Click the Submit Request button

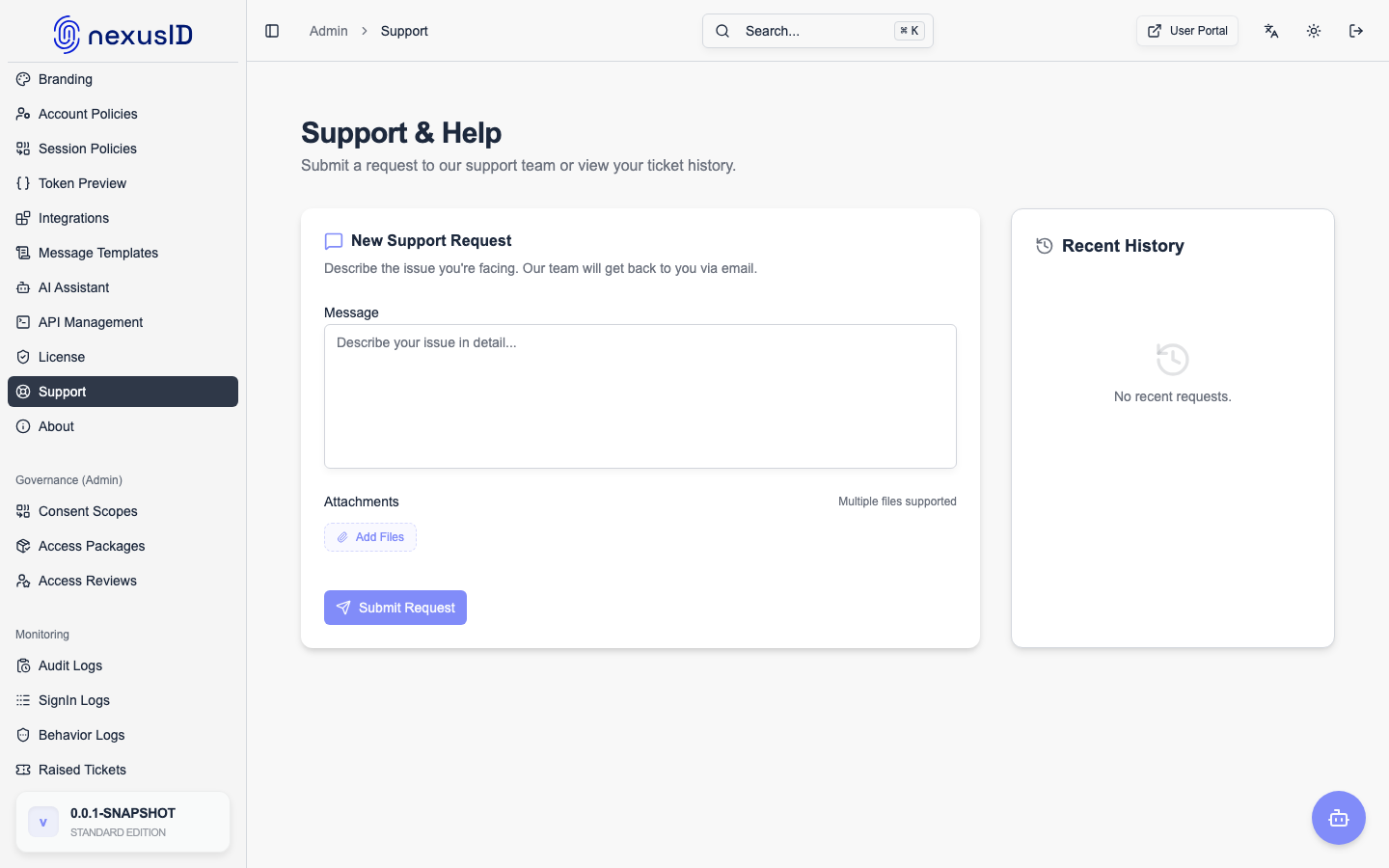pyautogui.click(x=395, y=608)
